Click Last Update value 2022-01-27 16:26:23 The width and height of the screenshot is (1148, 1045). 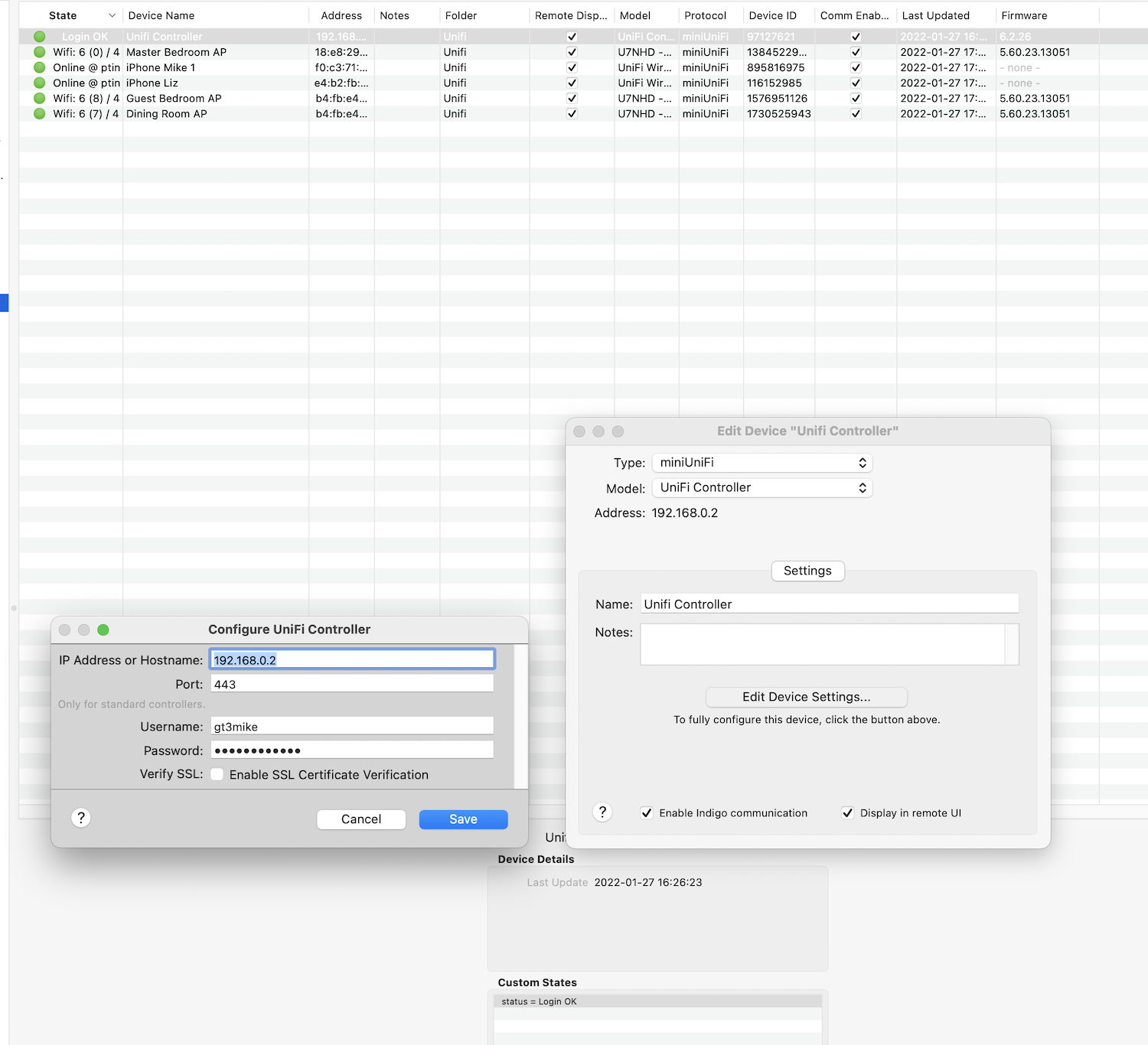(648, 882)
